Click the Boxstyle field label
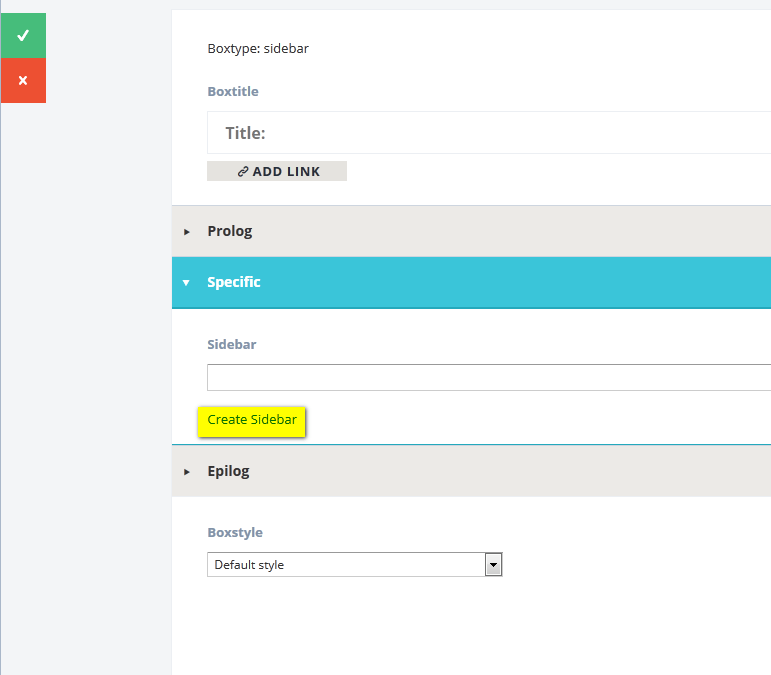Image resolution: width=771 pixels, height=675 pixels. 235,533
